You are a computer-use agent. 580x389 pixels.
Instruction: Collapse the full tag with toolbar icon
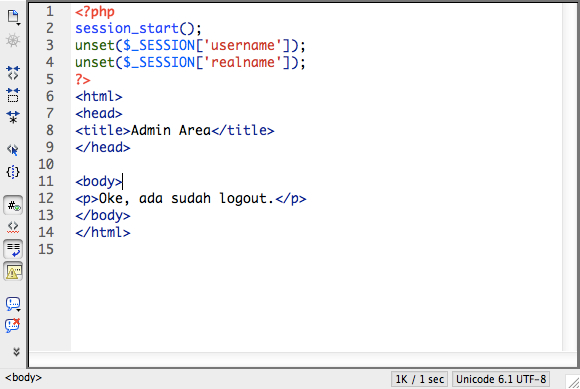(13, 73)
